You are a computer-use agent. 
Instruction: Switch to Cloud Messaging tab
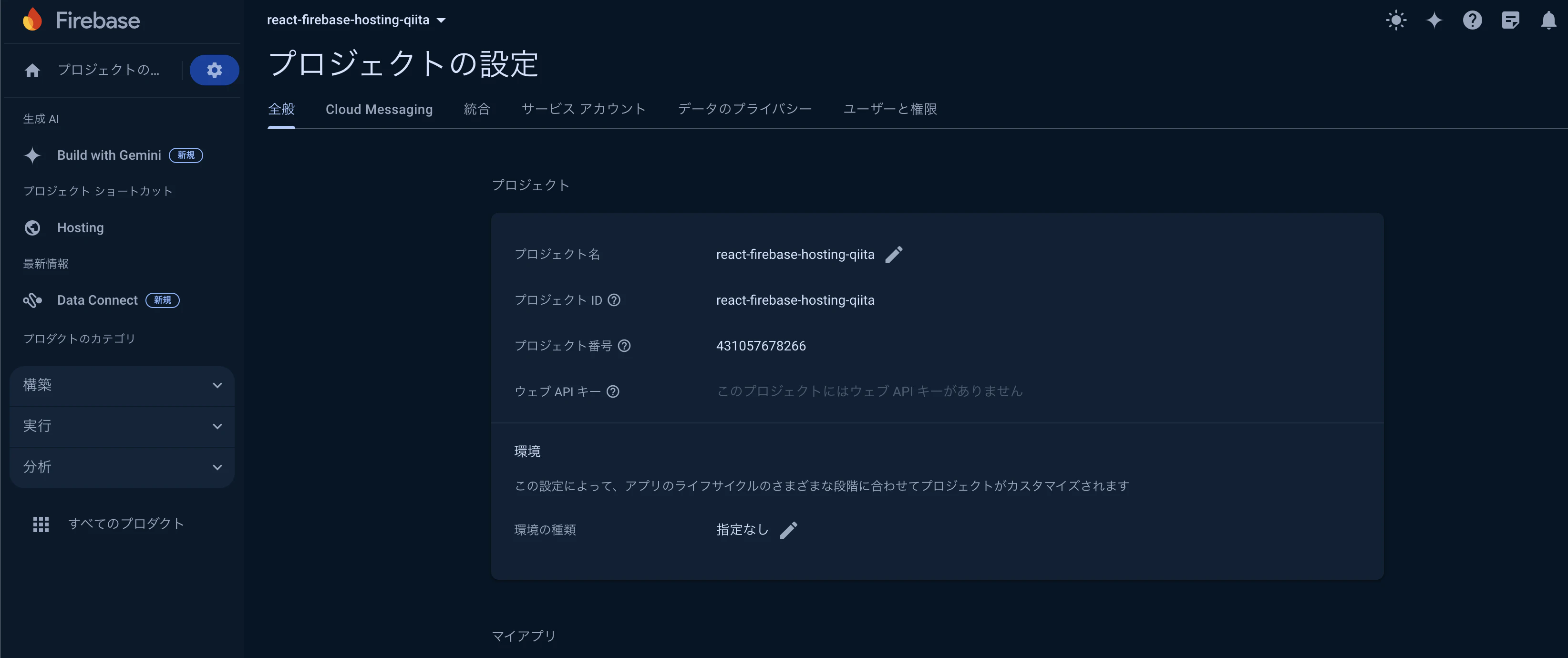click(379, 109)
